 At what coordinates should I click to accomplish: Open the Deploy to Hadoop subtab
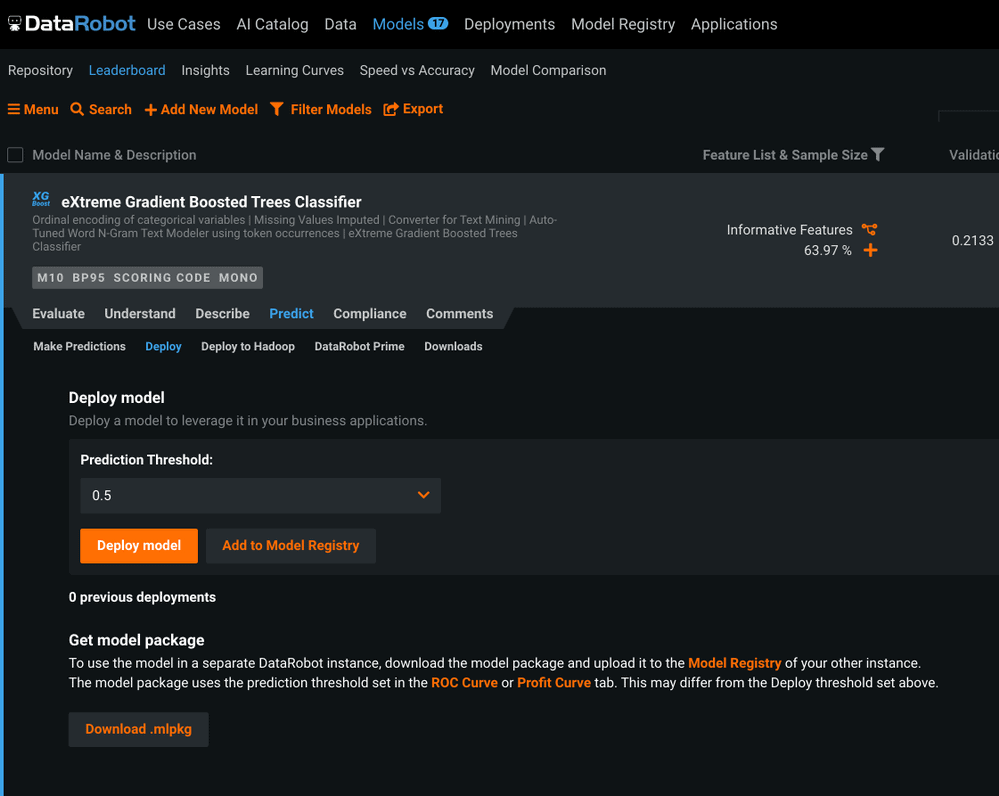pos(248,346)
